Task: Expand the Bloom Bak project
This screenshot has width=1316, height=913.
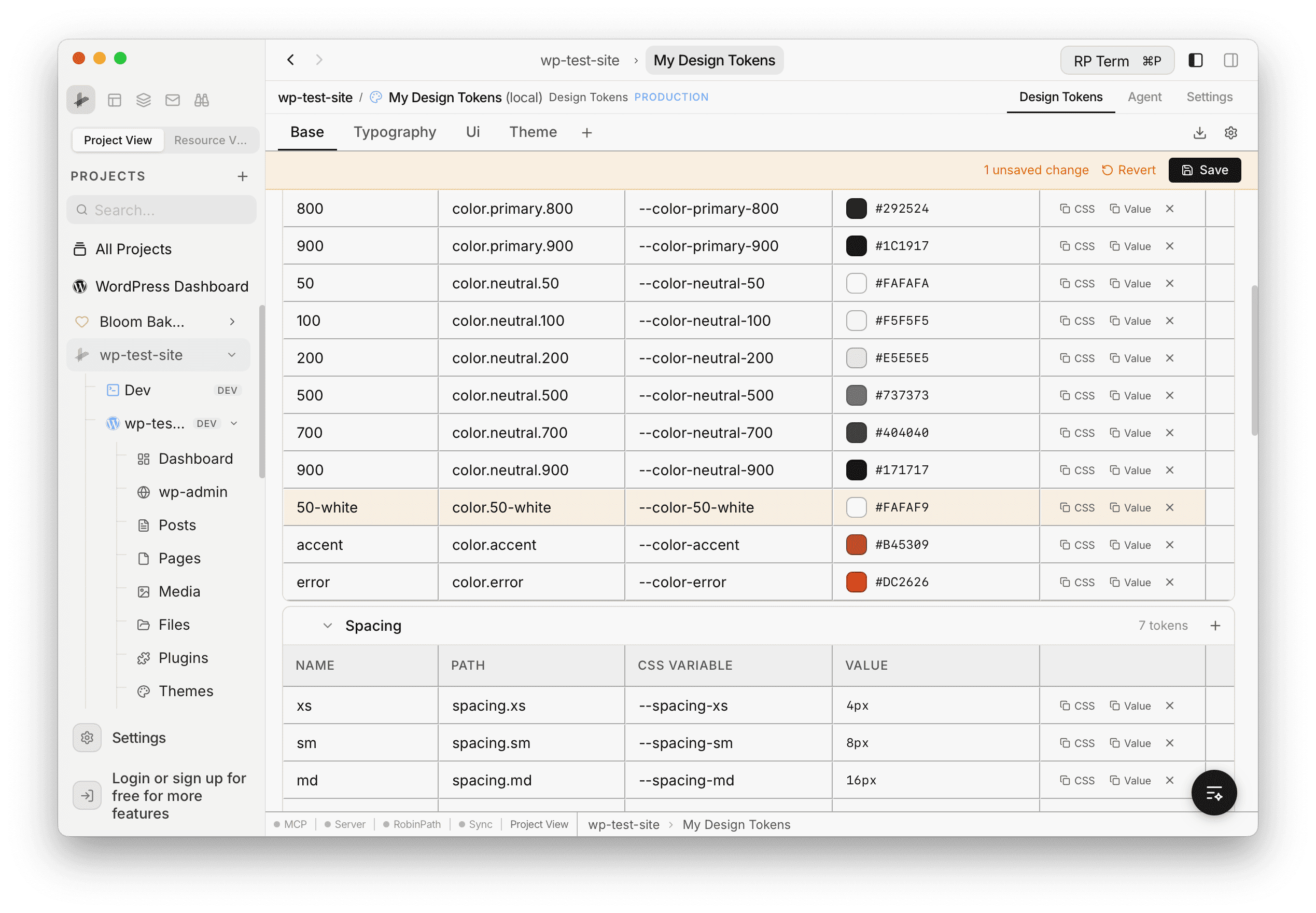Action: click(232, 322)
